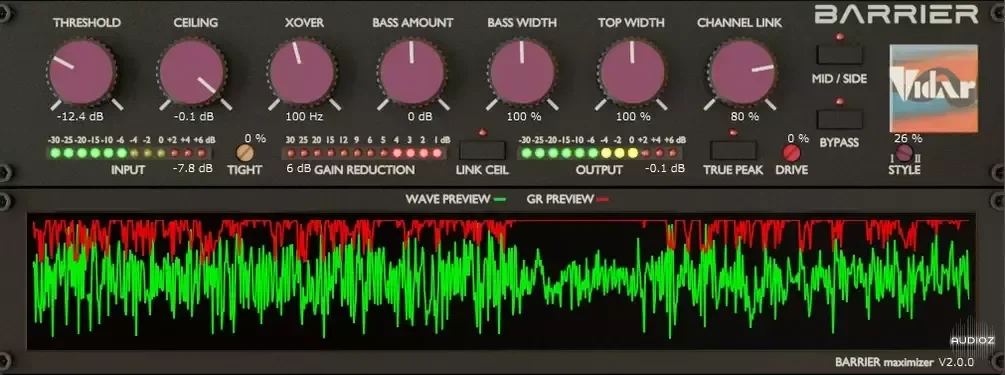This screenshot has width=1005, height=375.
Task: Toggle the BYPASS button
Action: (x=840, y=119)
